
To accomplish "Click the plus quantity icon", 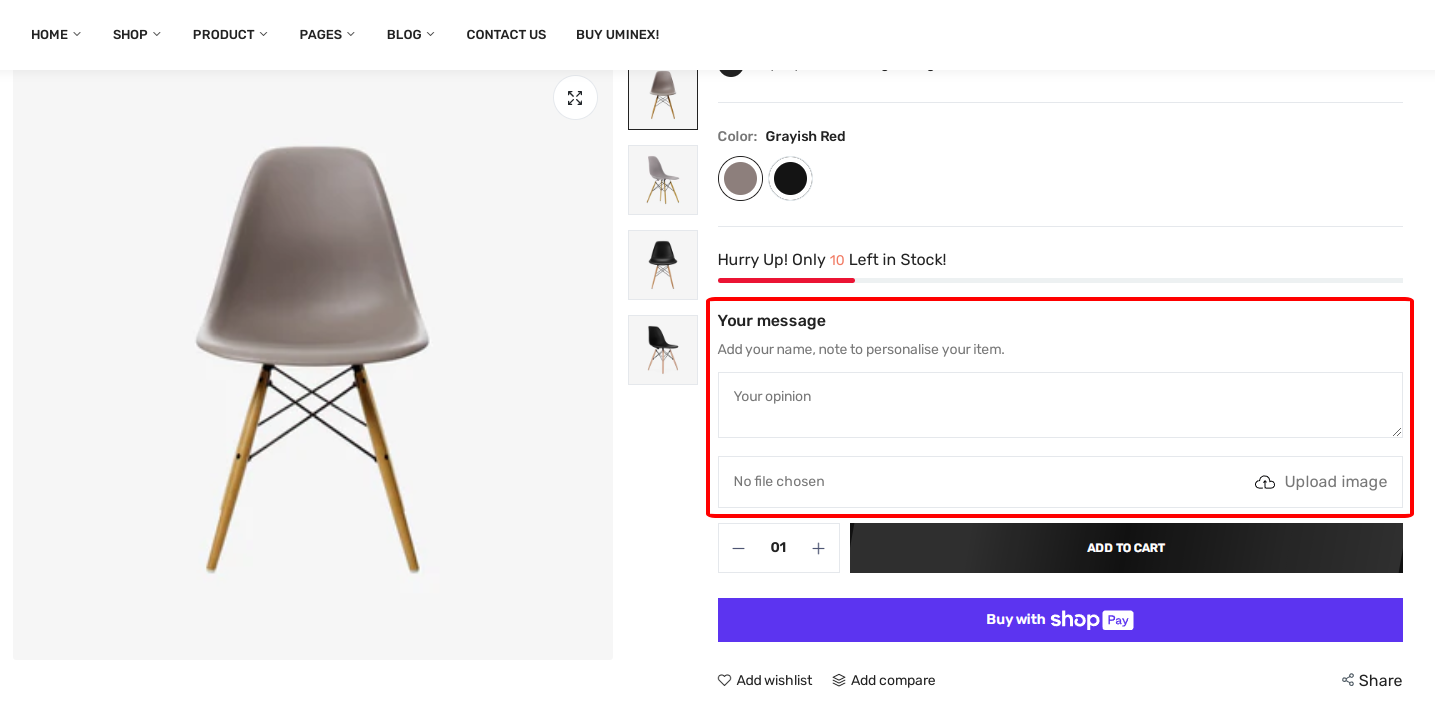I will tap(818, 548).
